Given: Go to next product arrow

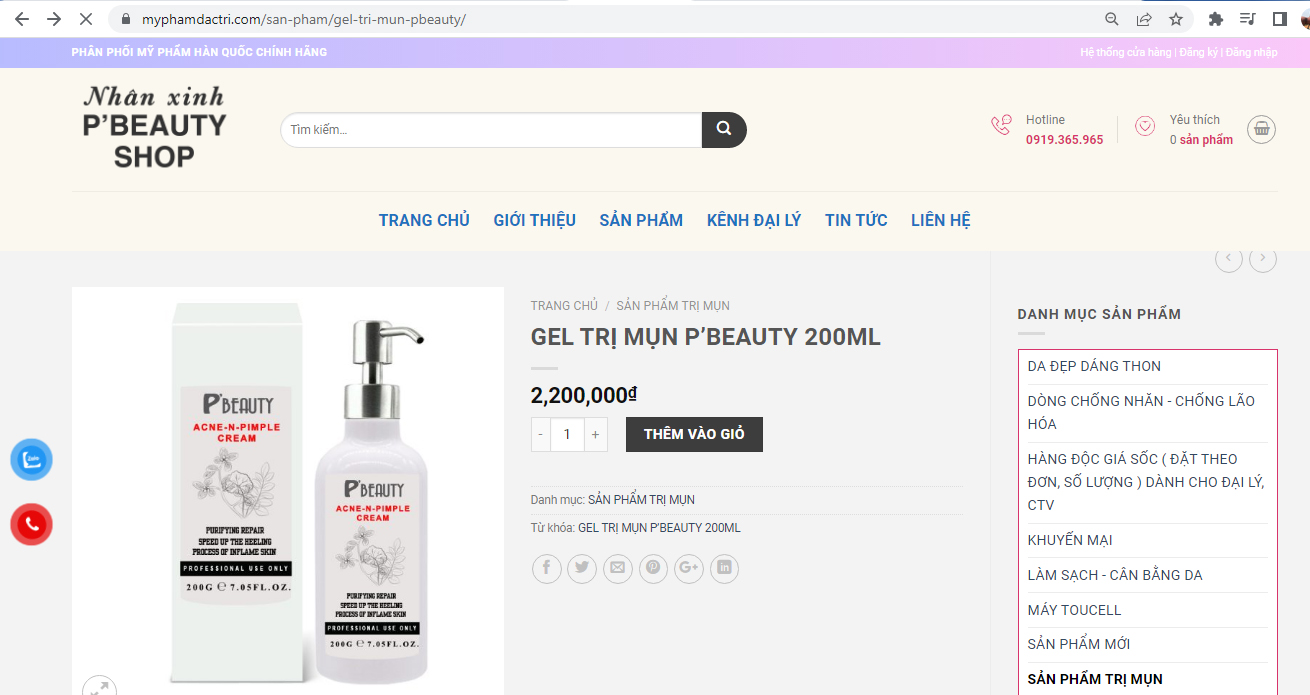Looking at the screenshot, I should coord(1263,259).
